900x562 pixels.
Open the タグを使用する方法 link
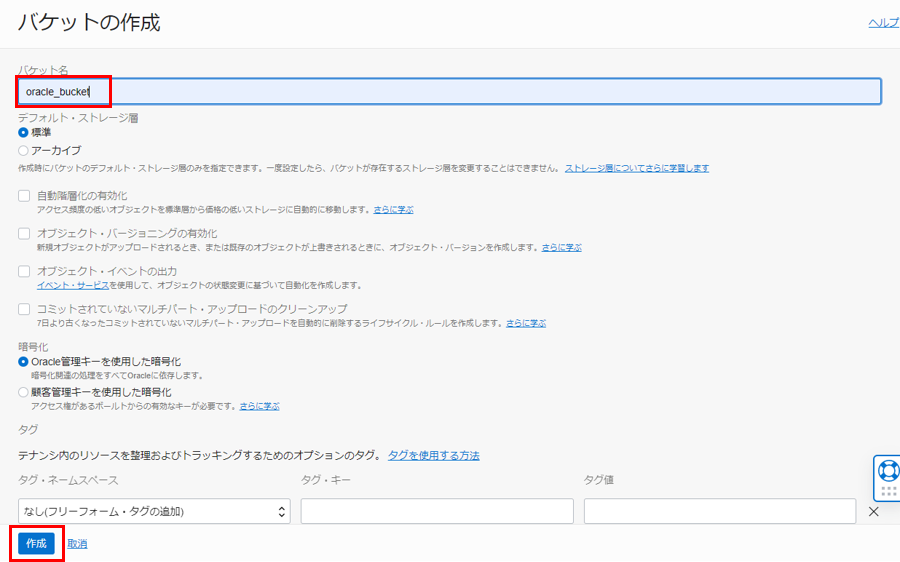click(x=434, y=455)
